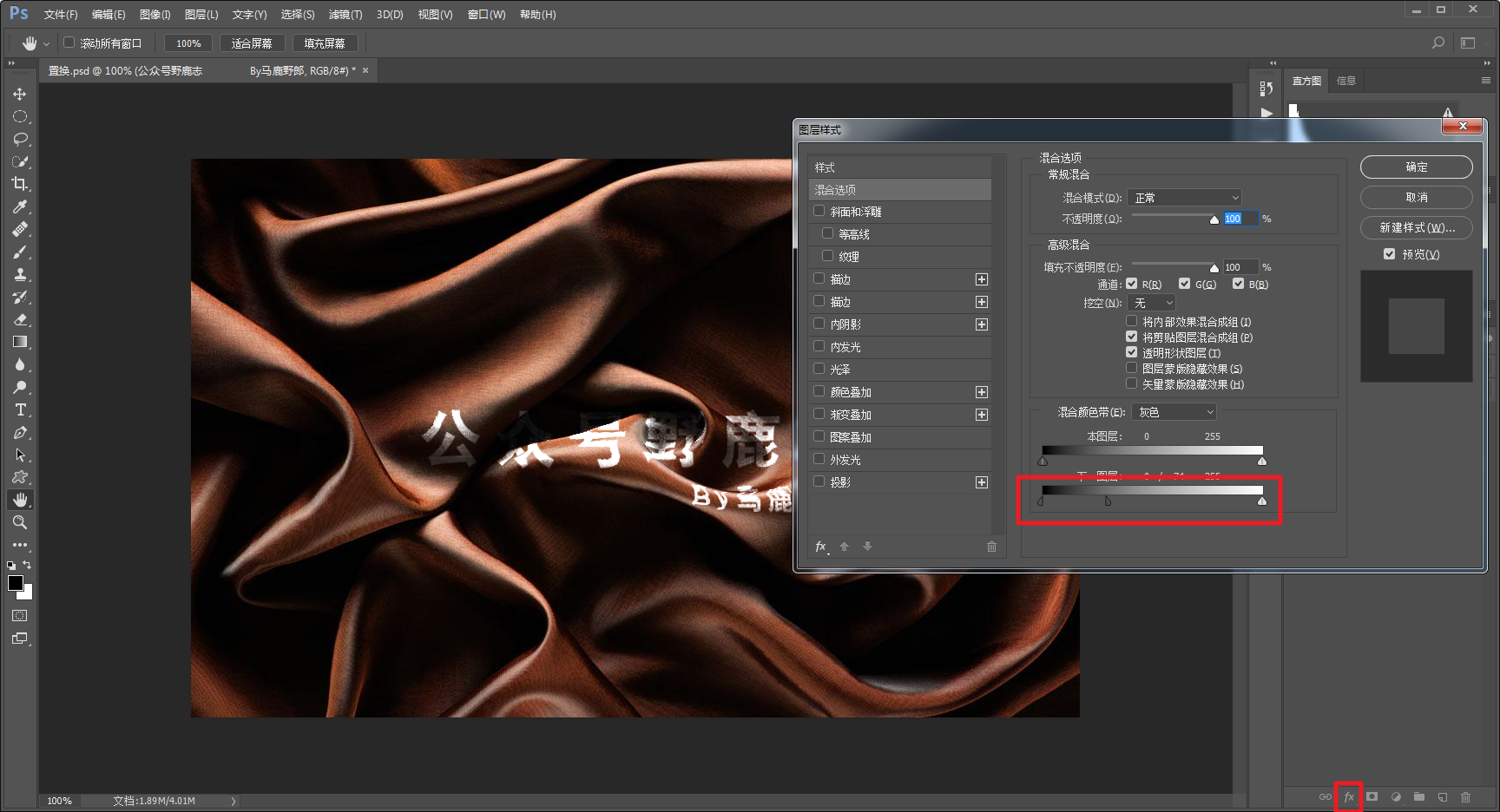
Task: Open the 文件(F) menu
Action: pos(61,15)
